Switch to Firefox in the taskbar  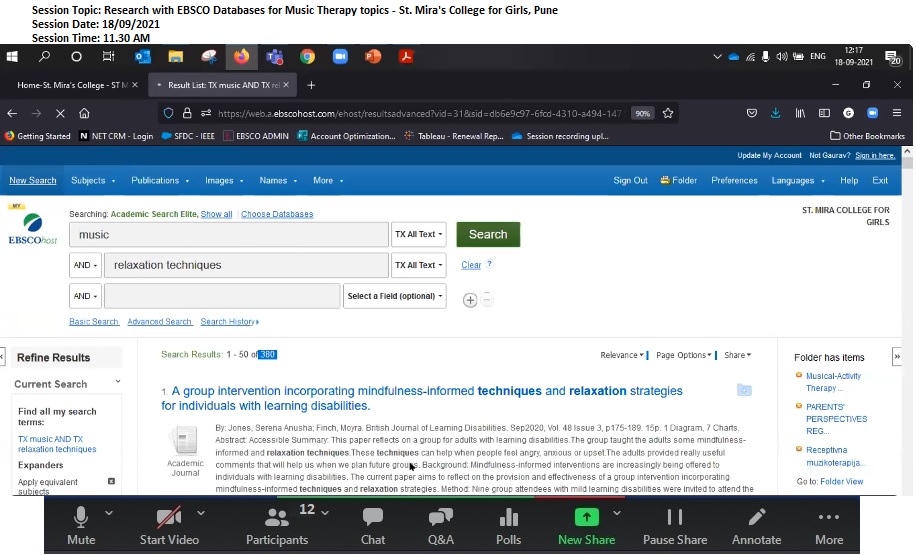pyautogui.click(x=241, y=57)
